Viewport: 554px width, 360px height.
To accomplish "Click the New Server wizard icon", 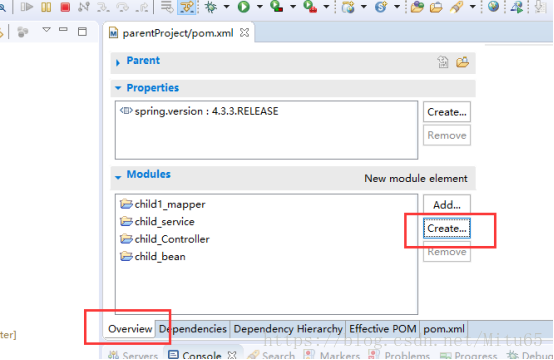I will [348, 7].
